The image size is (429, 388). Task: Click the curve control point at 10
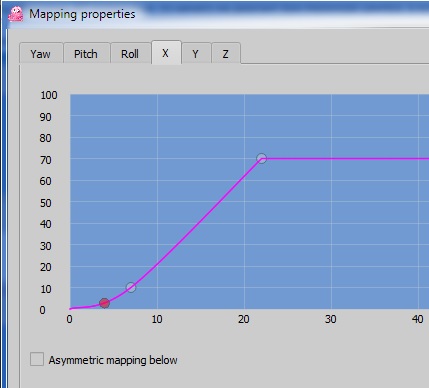pyautogui.click(x=131, y=287)
